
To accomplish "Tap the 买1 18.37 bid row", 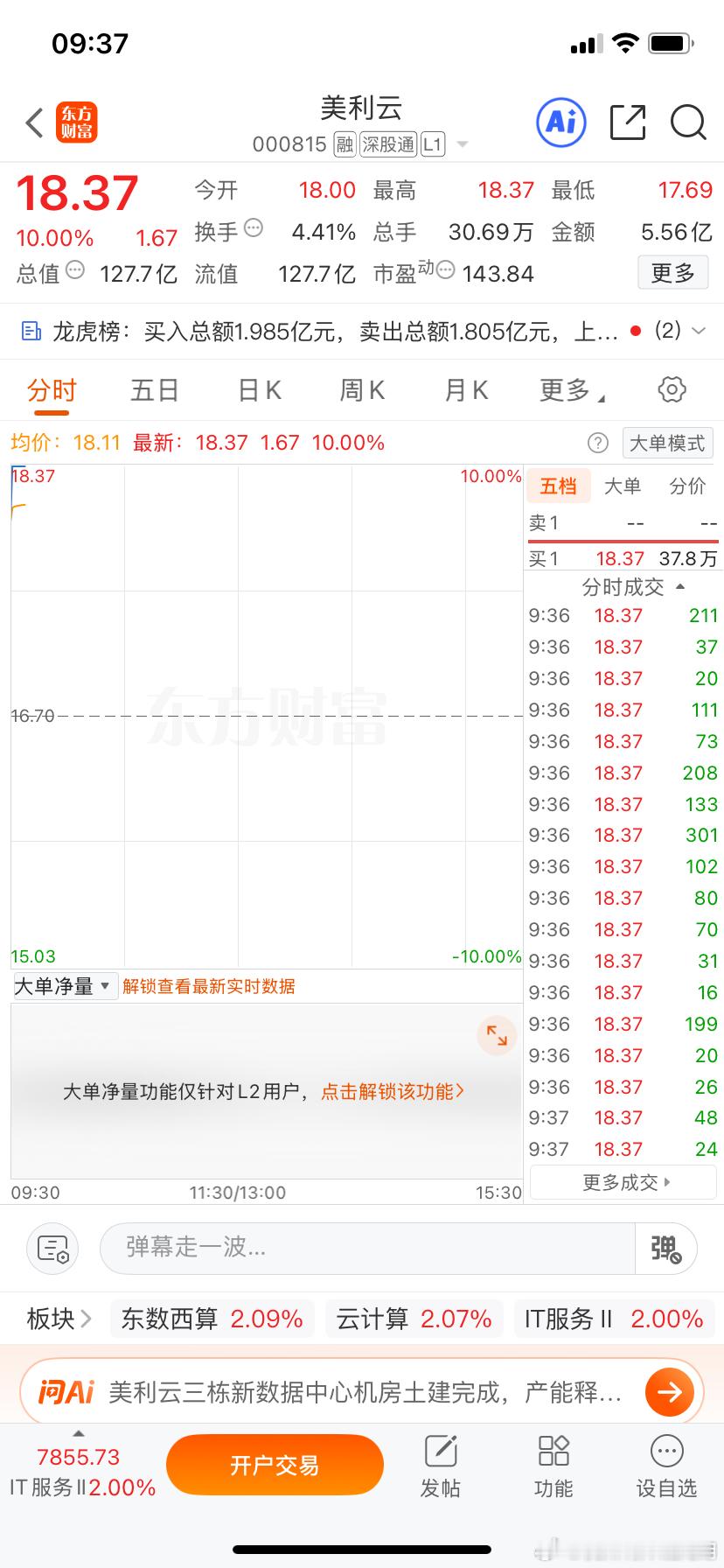I will coord(623,558).
